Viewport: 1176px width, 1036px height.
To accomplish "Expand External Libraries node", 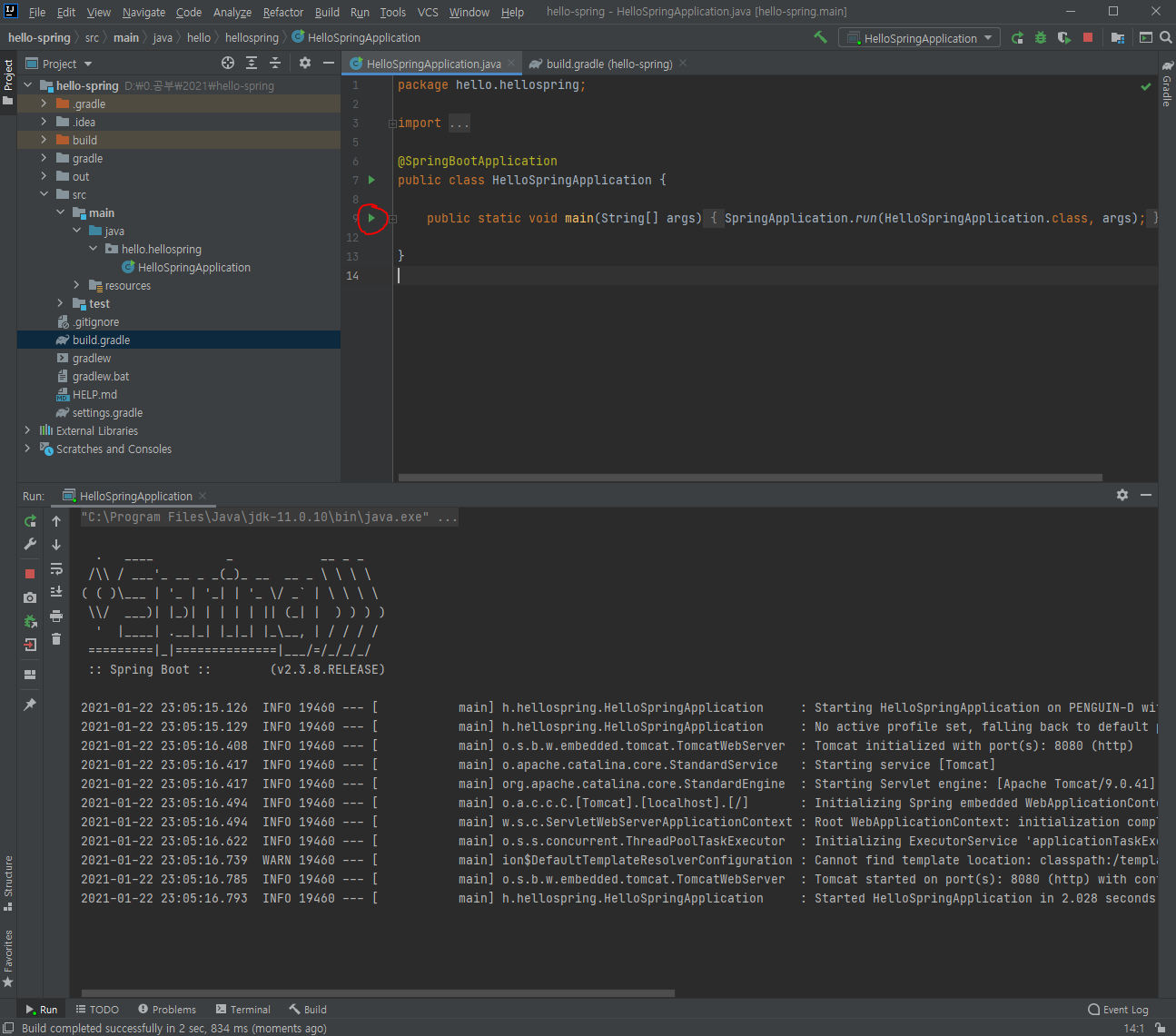I will [27, 430].
